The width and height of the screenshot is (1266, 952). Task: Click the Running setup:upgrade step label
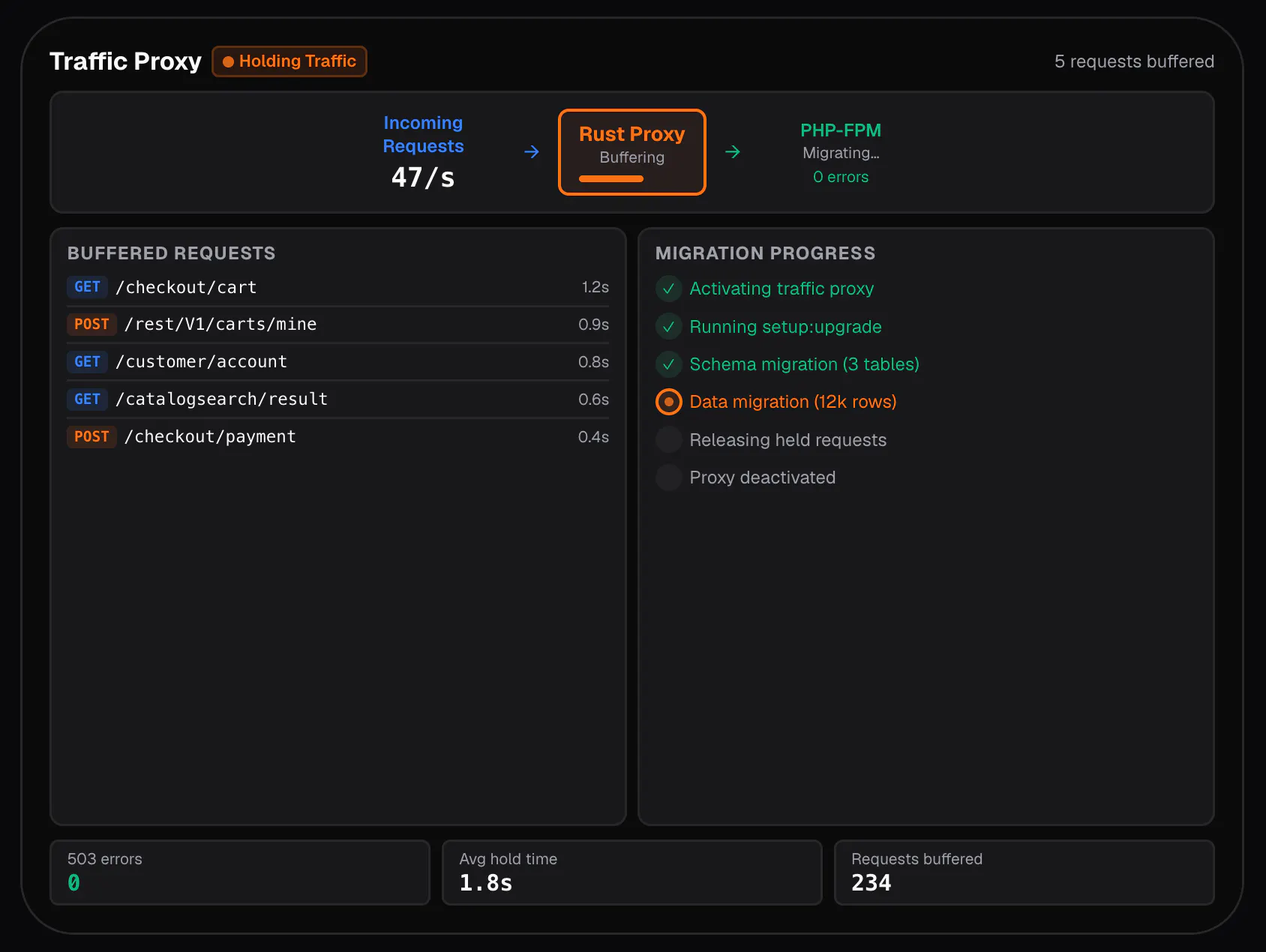(x=785, y=327)
